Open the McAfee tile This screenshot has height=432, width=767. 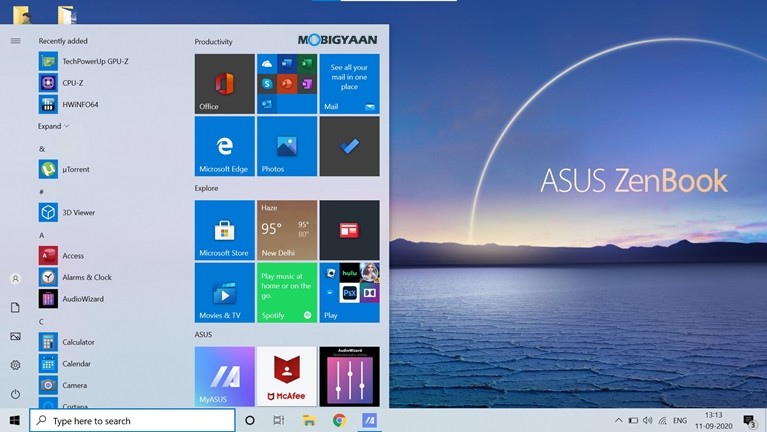tap(287, 376)
